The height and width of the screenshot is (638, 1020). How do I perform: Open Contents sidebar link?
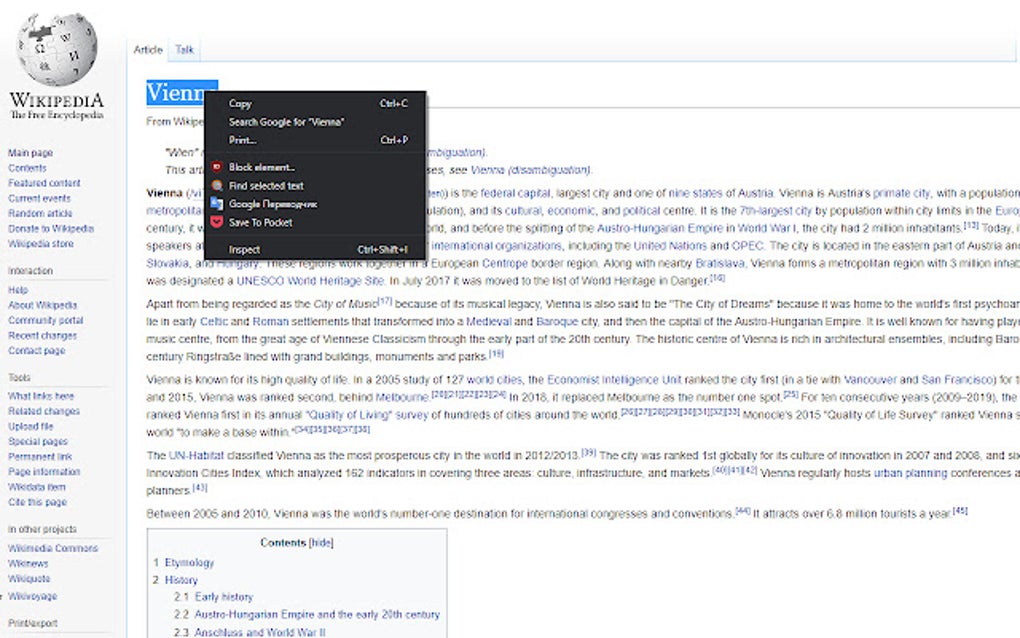27,168
